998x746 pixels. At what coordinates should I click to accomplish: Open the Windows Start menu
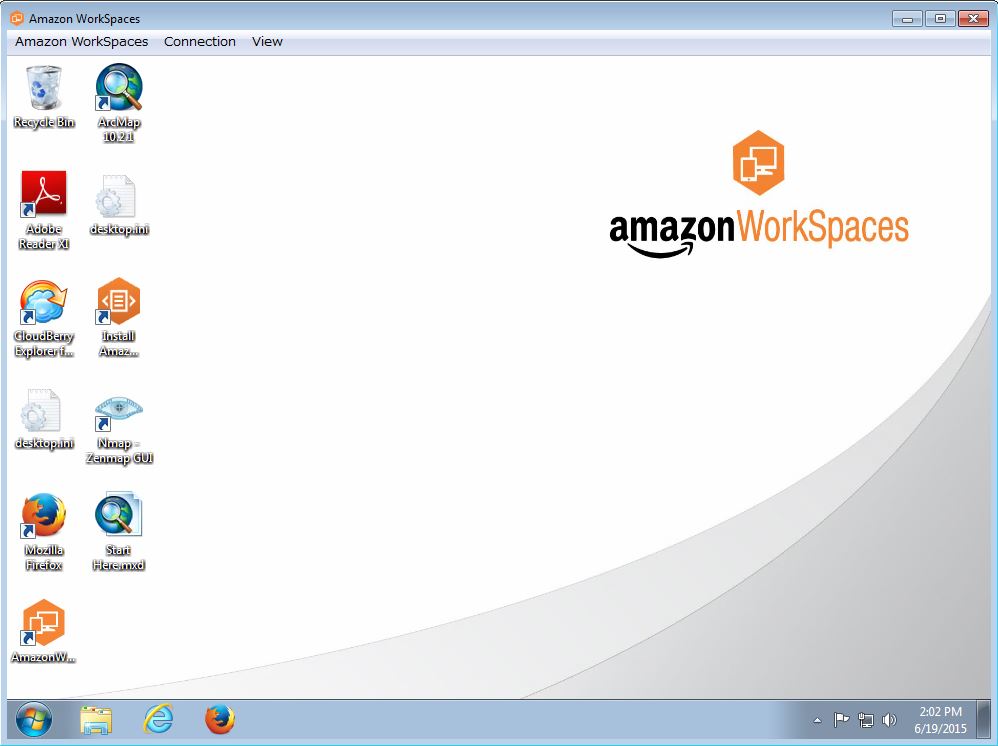(x=33, y=721)
